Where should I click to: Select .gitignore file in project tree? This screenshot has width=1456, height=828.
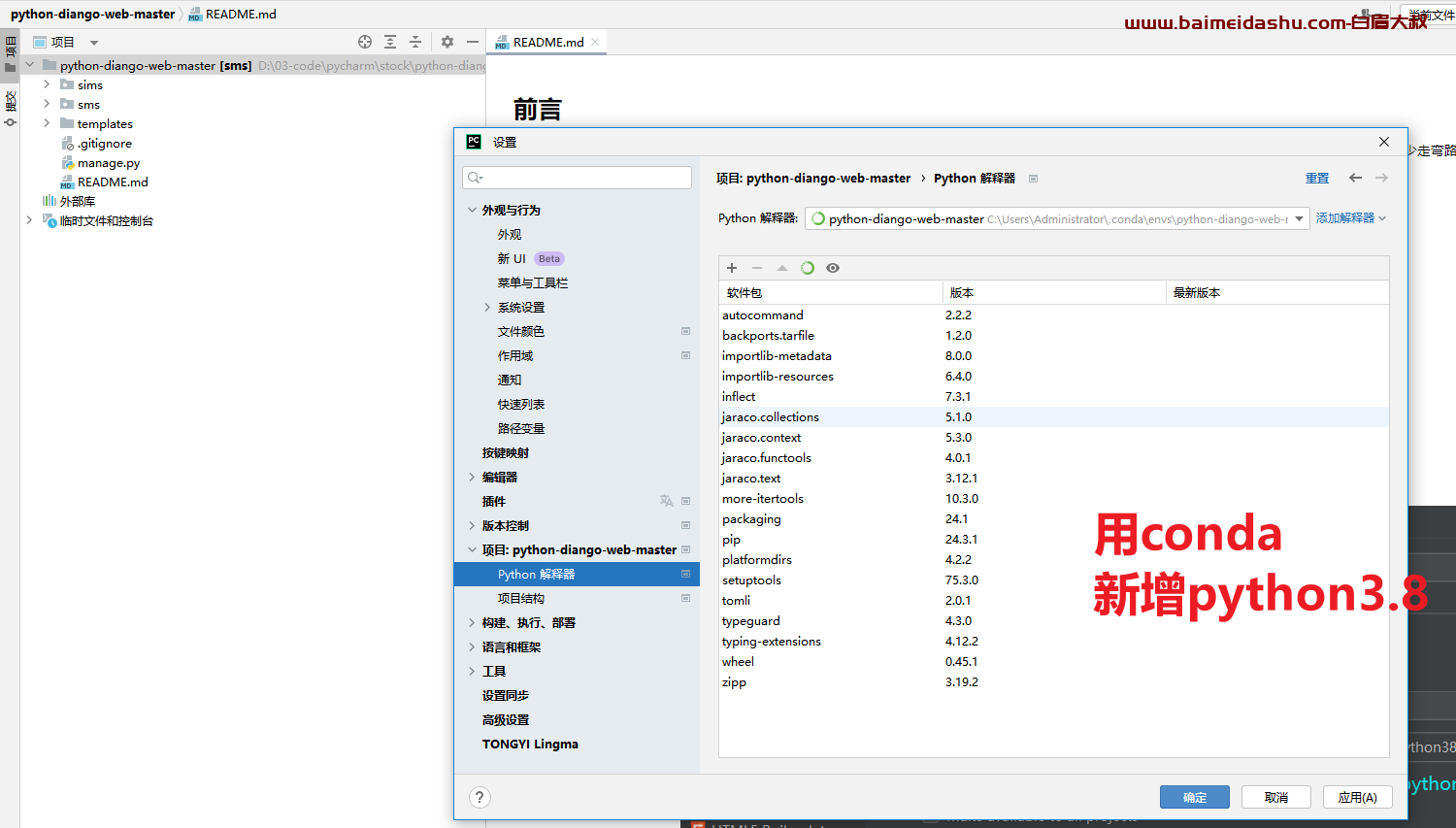(x=105, y=144)
